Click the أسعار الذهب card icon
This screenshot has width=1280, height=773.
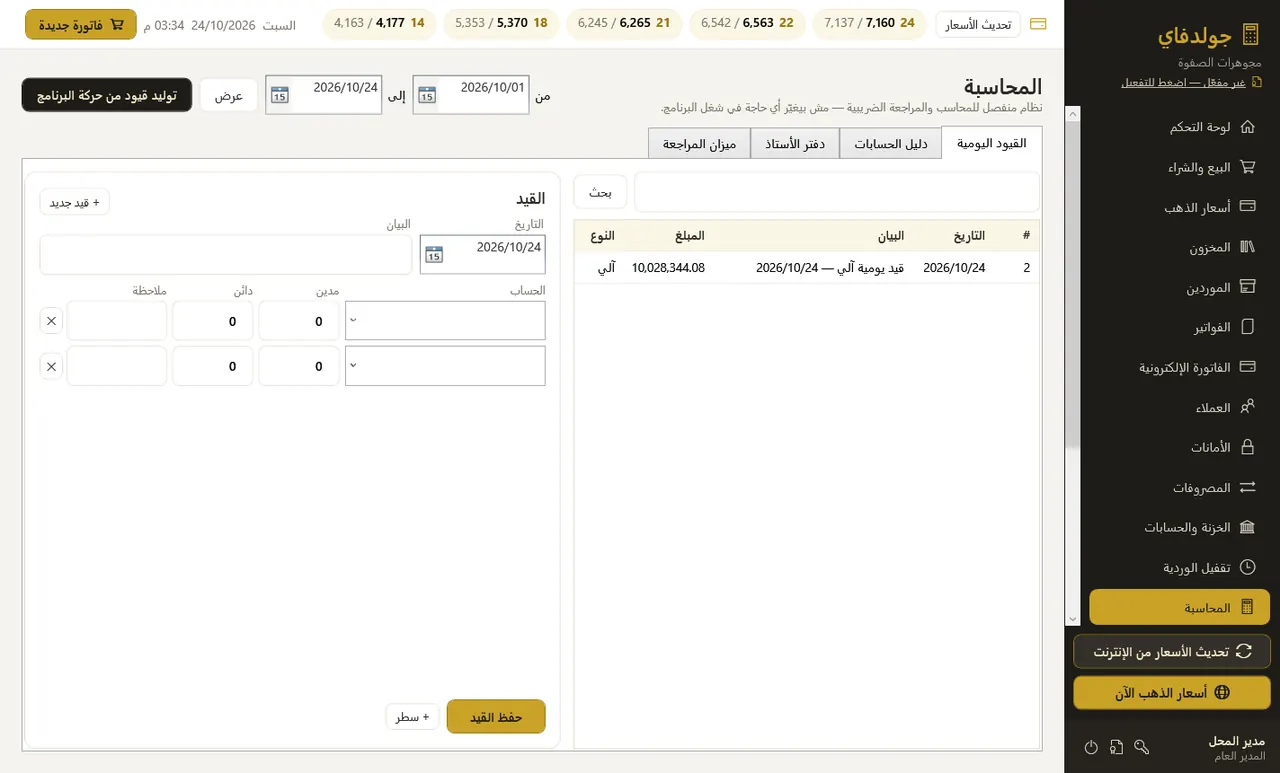coord(1247,207)
